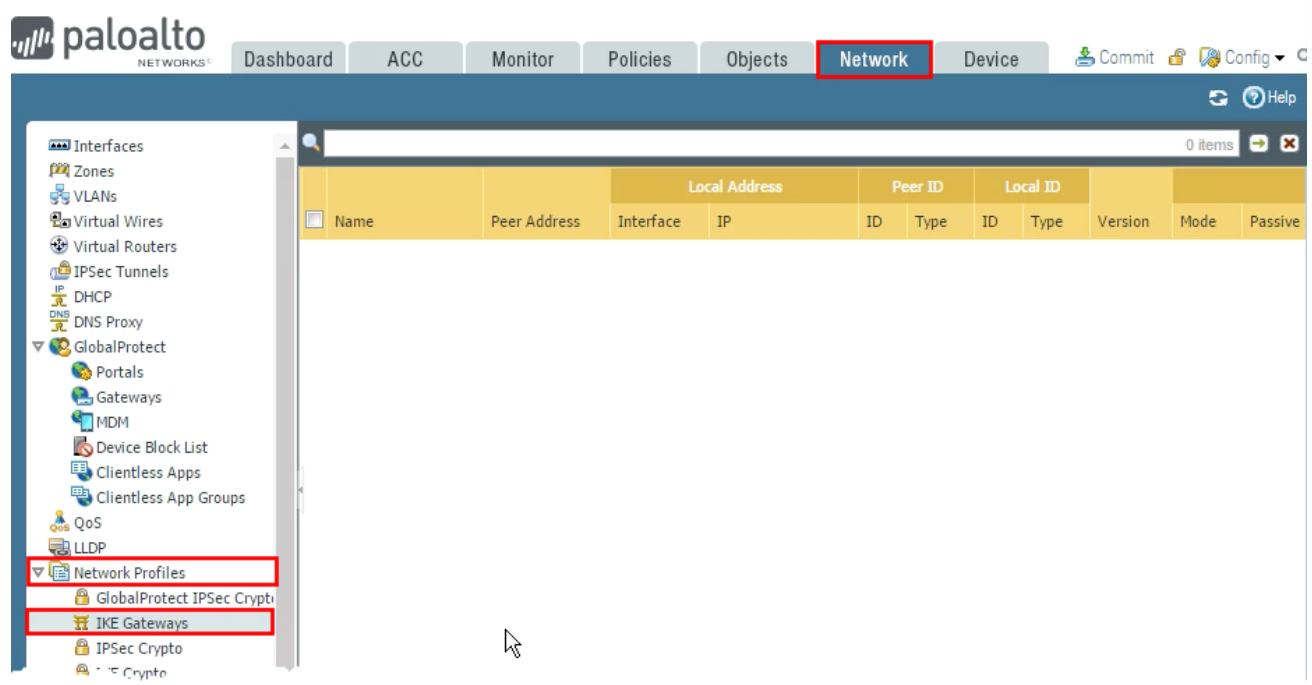This screenshot has width=1312, height=685.
Task: Open the Objects tab
Action: pos(757,59)
